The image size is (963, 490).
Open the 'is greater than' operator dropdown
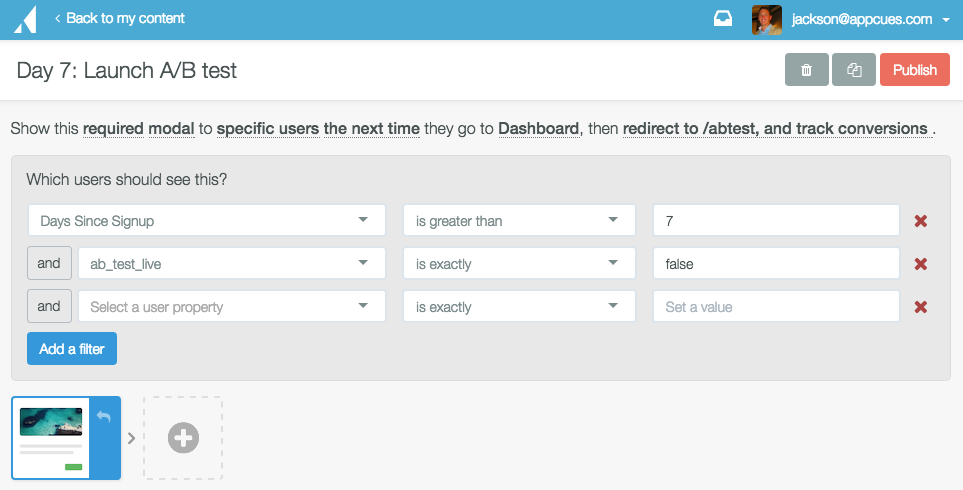(519, 220)
